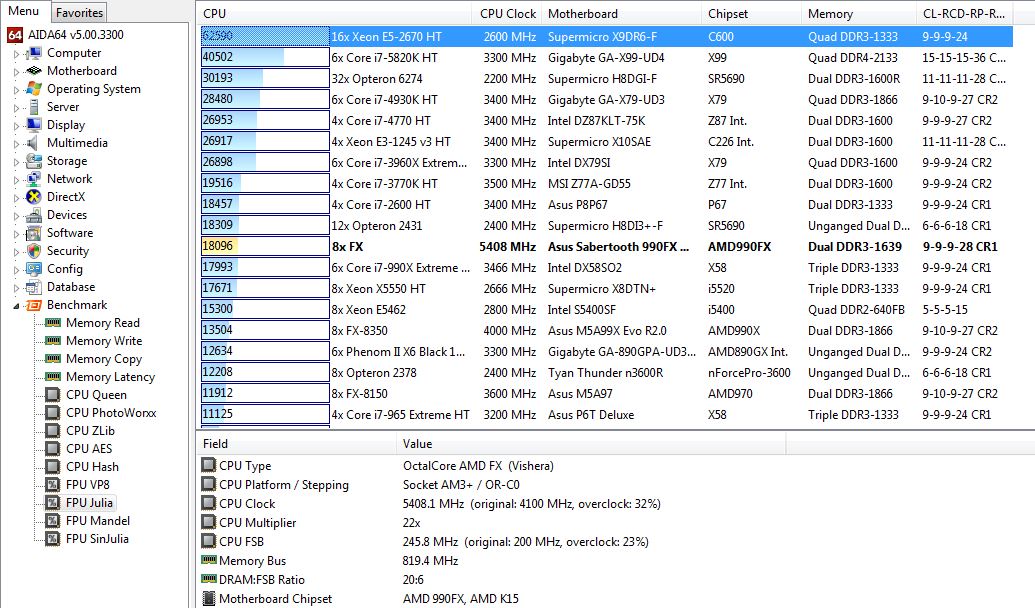Select the FPU Mandel benchmark icon
1035x608 pixels.
(53, 521)
